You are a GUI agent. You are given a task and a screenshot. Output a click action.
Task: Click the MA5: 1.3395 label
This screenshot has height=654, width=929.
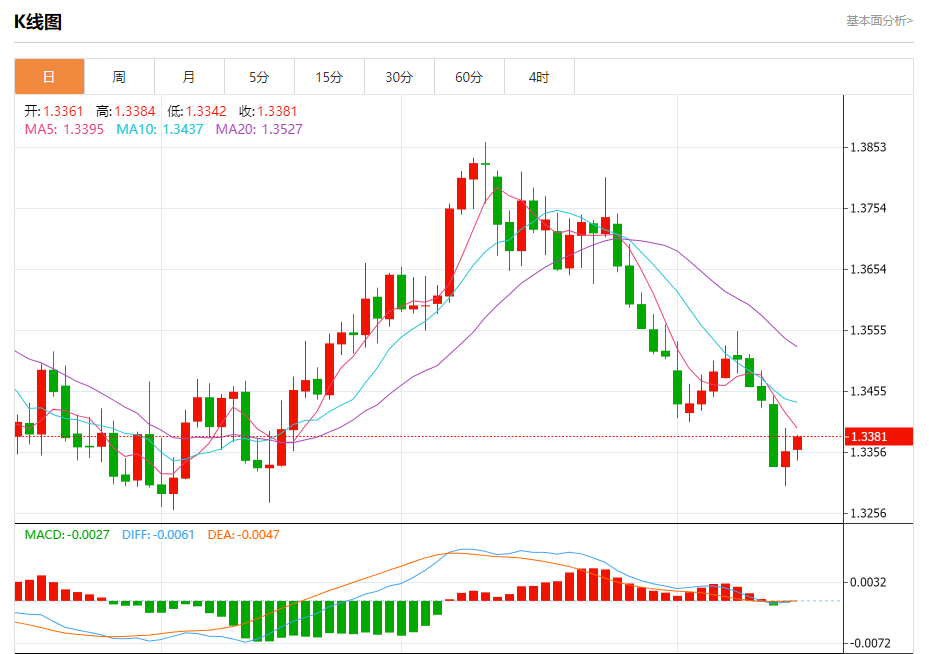click(x=64, y=129)
